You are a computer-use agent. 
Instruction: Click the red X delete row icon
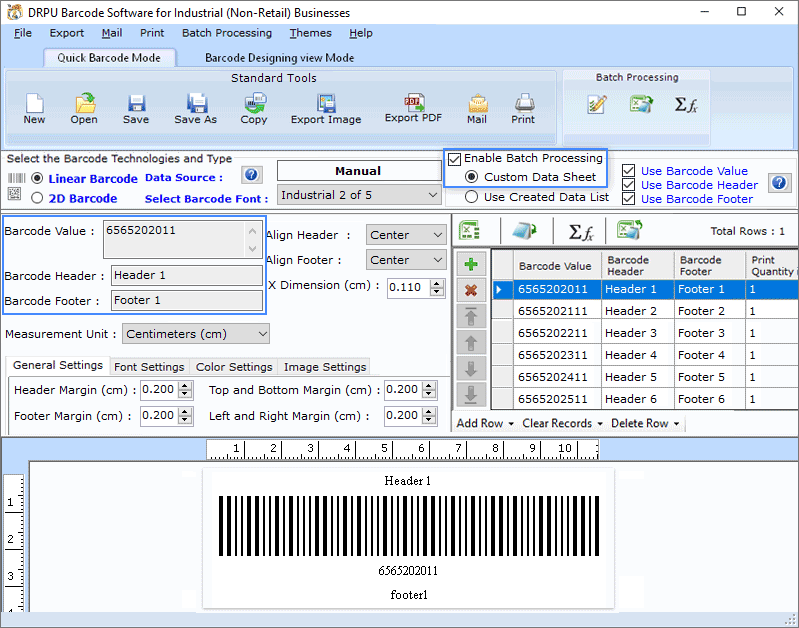pyautogui.click(x=471, y=291)
